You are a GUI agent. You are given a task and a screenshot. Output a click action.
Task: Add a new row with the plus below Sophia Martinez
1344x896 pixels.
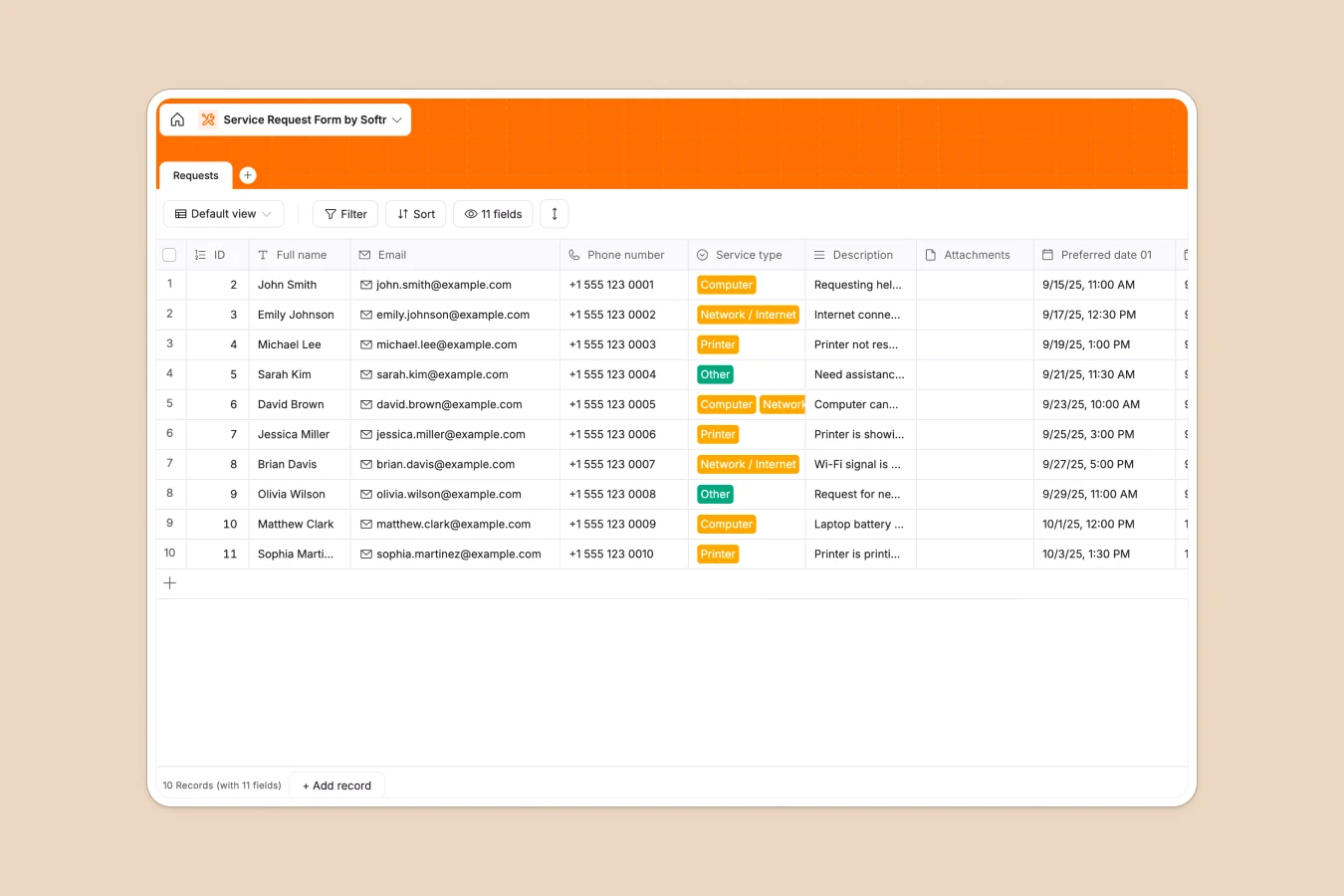pos(169,582)
